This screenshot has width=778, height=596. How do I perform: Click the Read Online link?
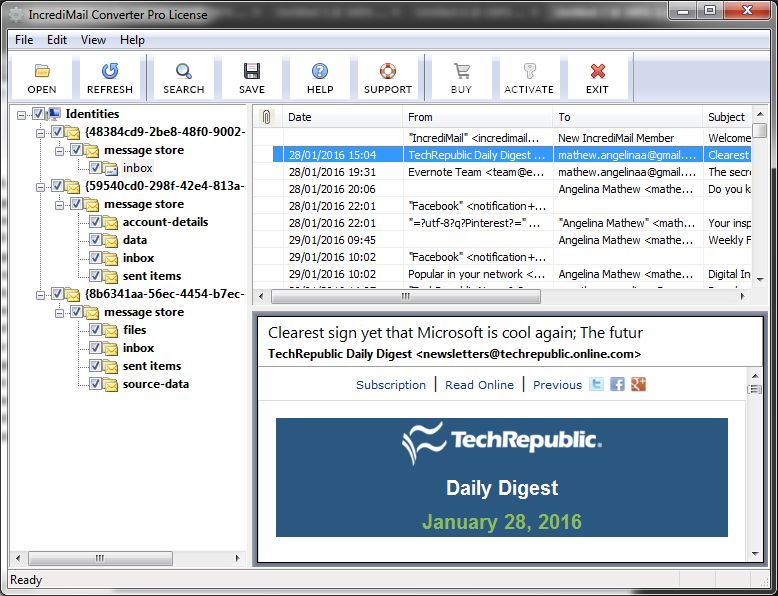479,385
